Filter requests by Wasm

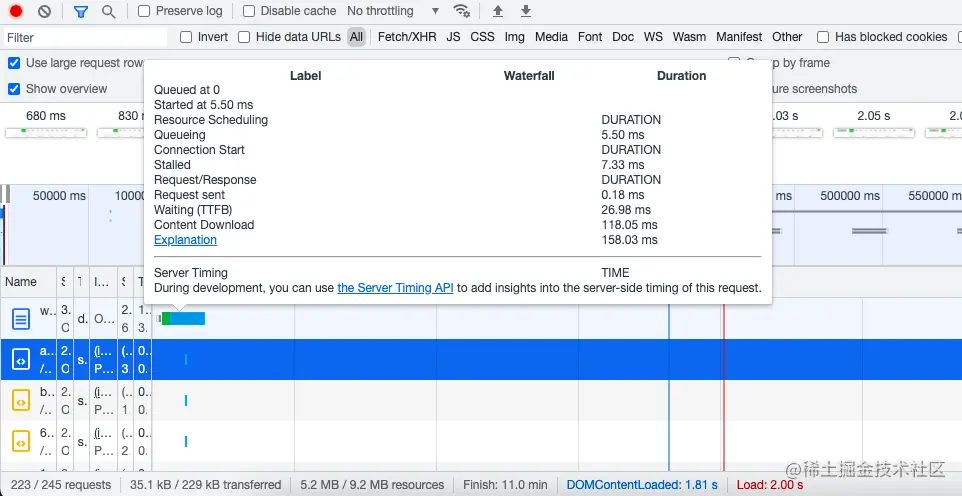(689, 37)
